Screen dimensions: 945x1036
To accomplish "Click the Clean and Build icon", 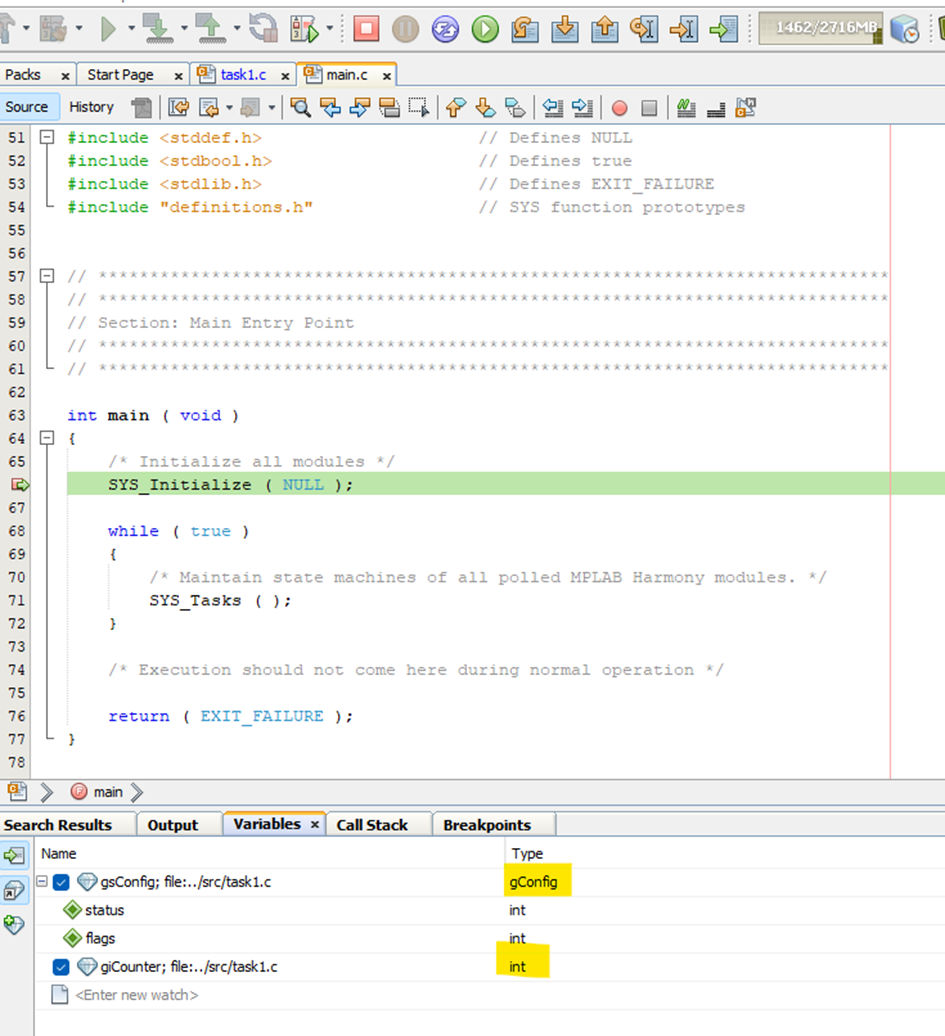I will coord(53,29).
